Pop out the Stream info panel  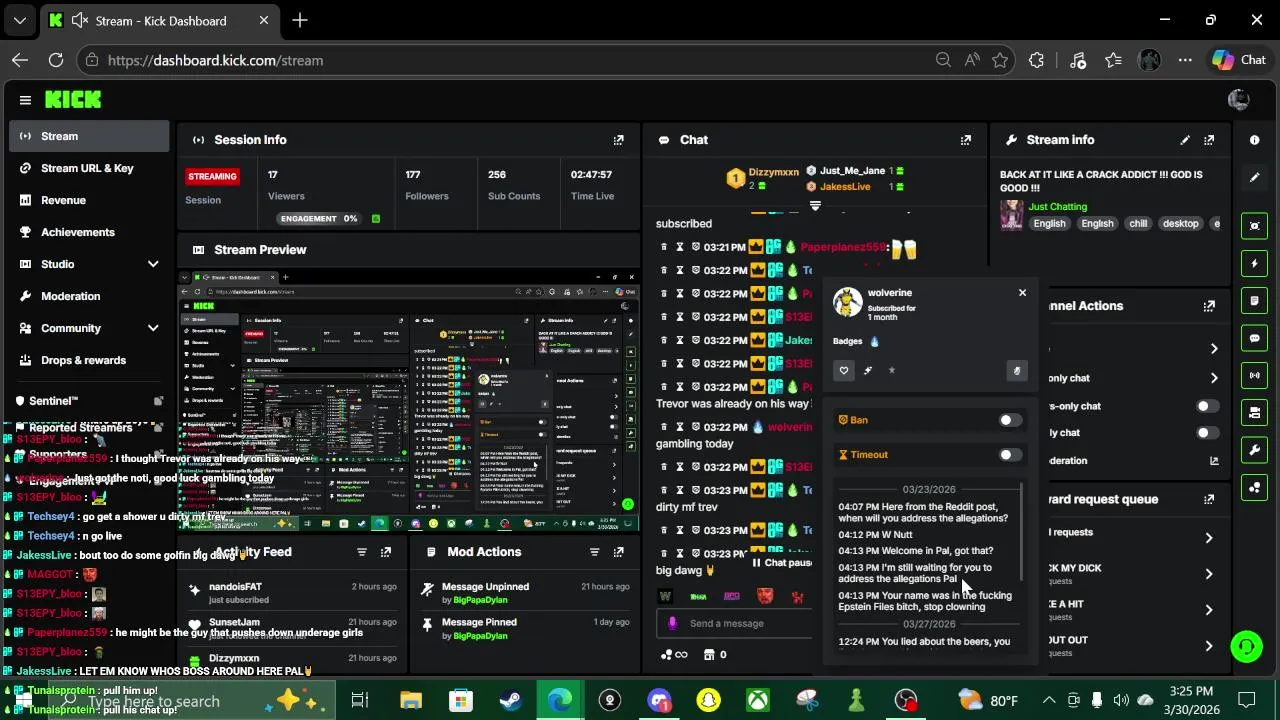[1209, 140]
